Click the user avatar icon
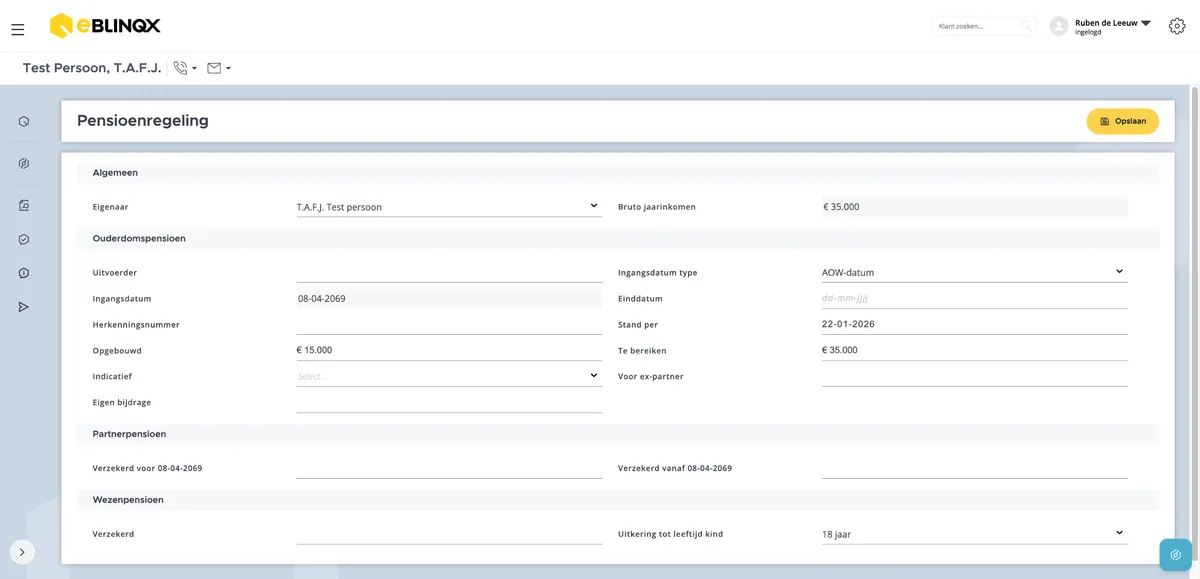Image resolution: width=1200 pixels, height=579 pixels. 1059,26
